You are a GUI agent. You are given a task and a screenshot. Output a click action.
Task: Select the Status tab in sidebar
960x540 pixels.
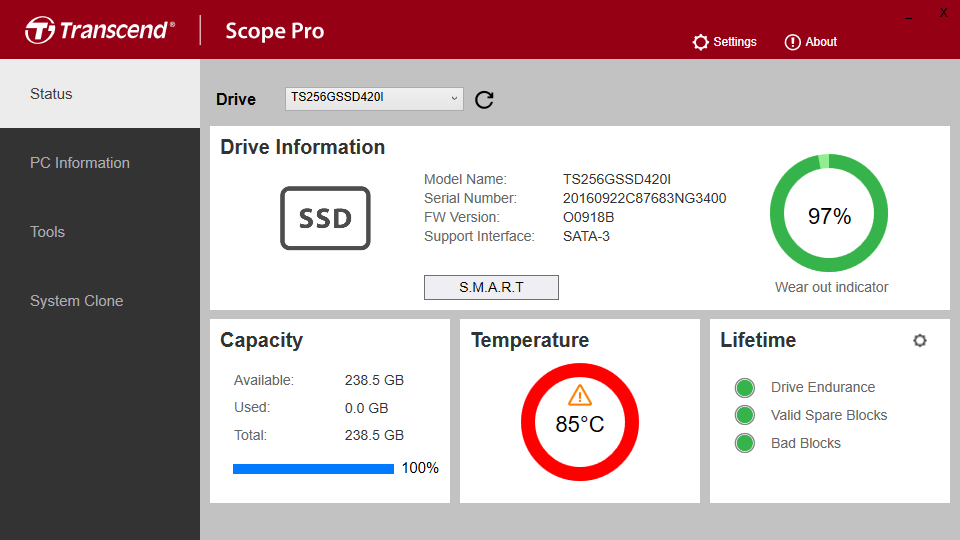pos(100,94)
